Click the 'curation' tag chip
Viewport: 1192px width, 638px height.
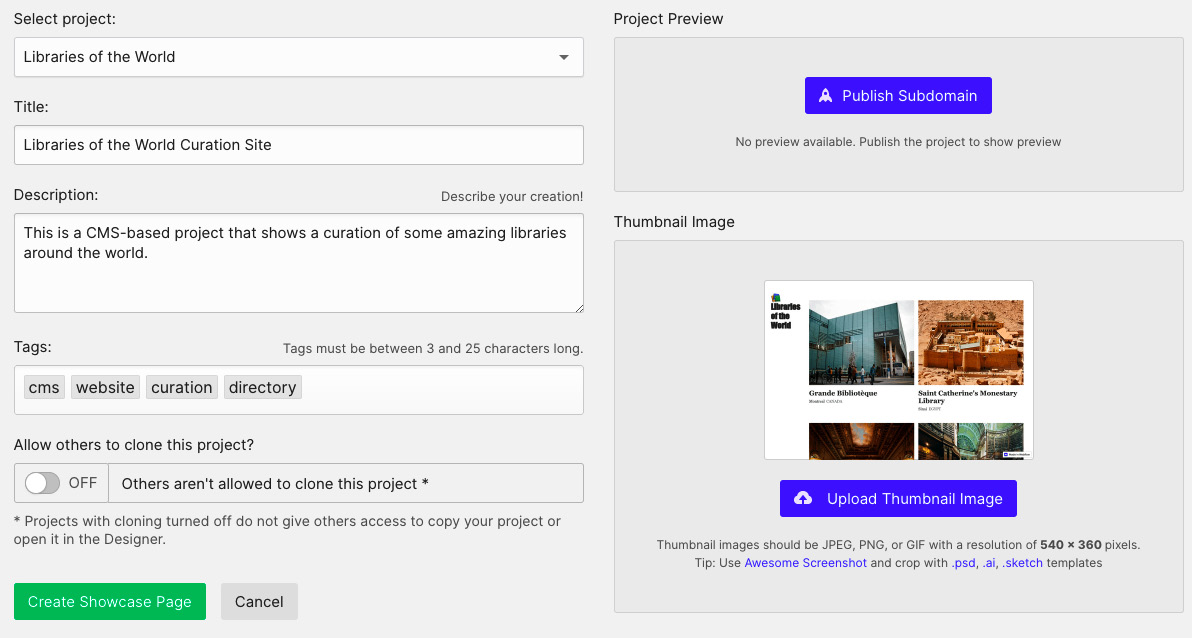[181, 387]
